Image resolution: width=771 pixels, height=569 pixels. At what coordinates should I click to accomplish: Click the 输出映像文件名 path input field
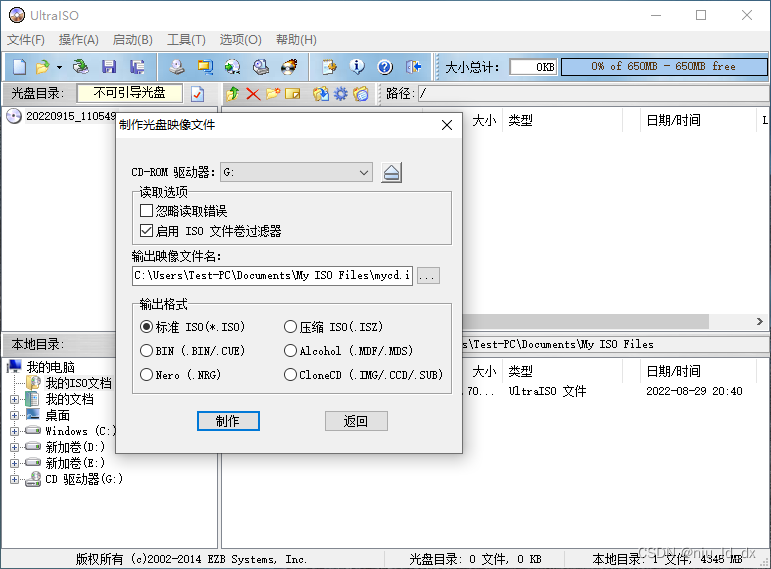pyautogui.click(x=272, y=276)
